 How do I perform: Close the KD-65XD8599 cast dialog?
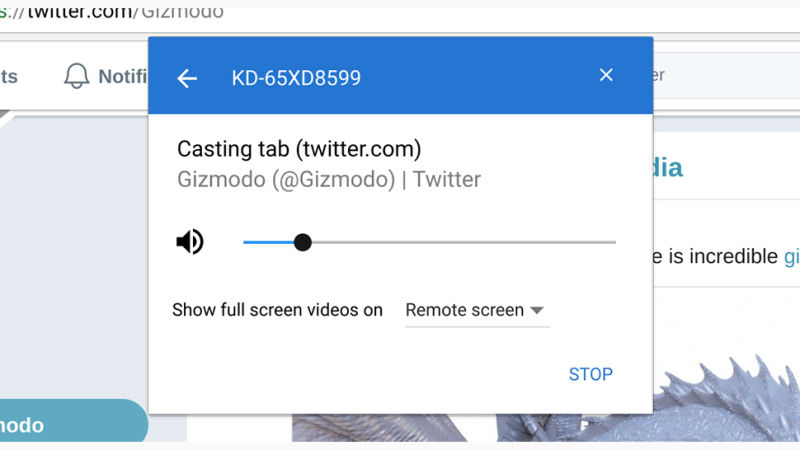click(x=606, y=75)
